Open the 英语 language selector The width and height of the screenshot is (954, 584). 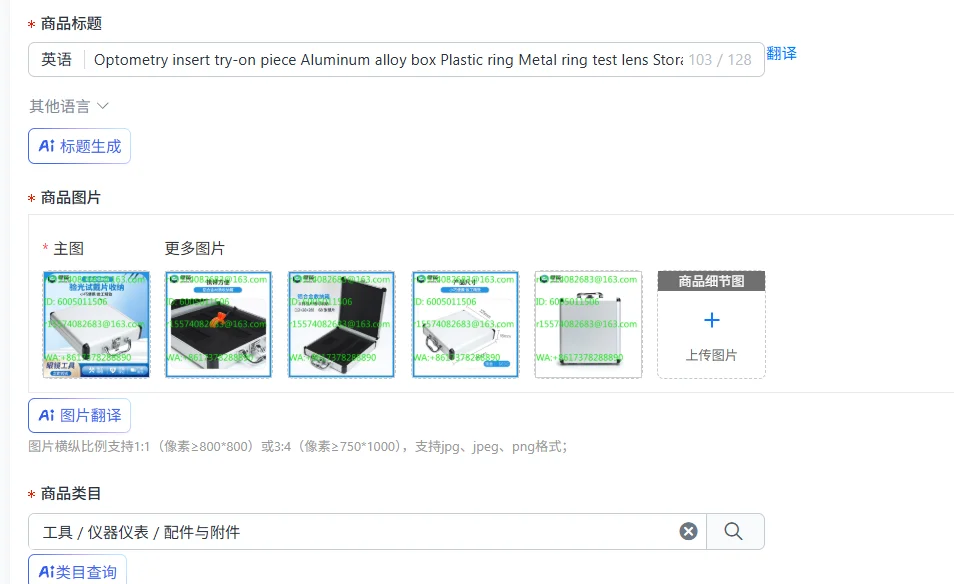coord(56,60)
